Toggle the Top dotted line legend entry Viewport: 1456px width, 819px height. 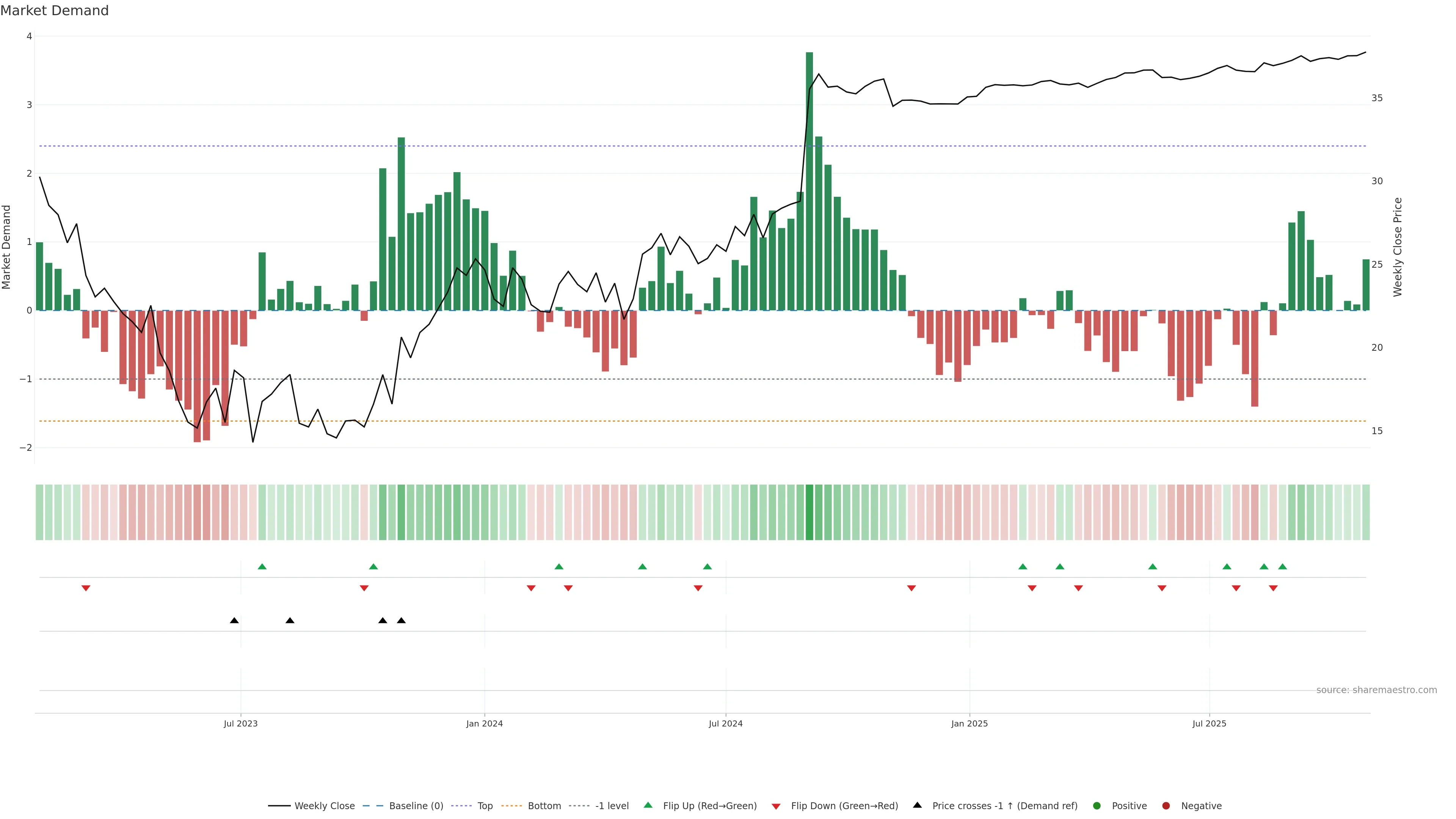pyautogui.click(x=485, y=805)
